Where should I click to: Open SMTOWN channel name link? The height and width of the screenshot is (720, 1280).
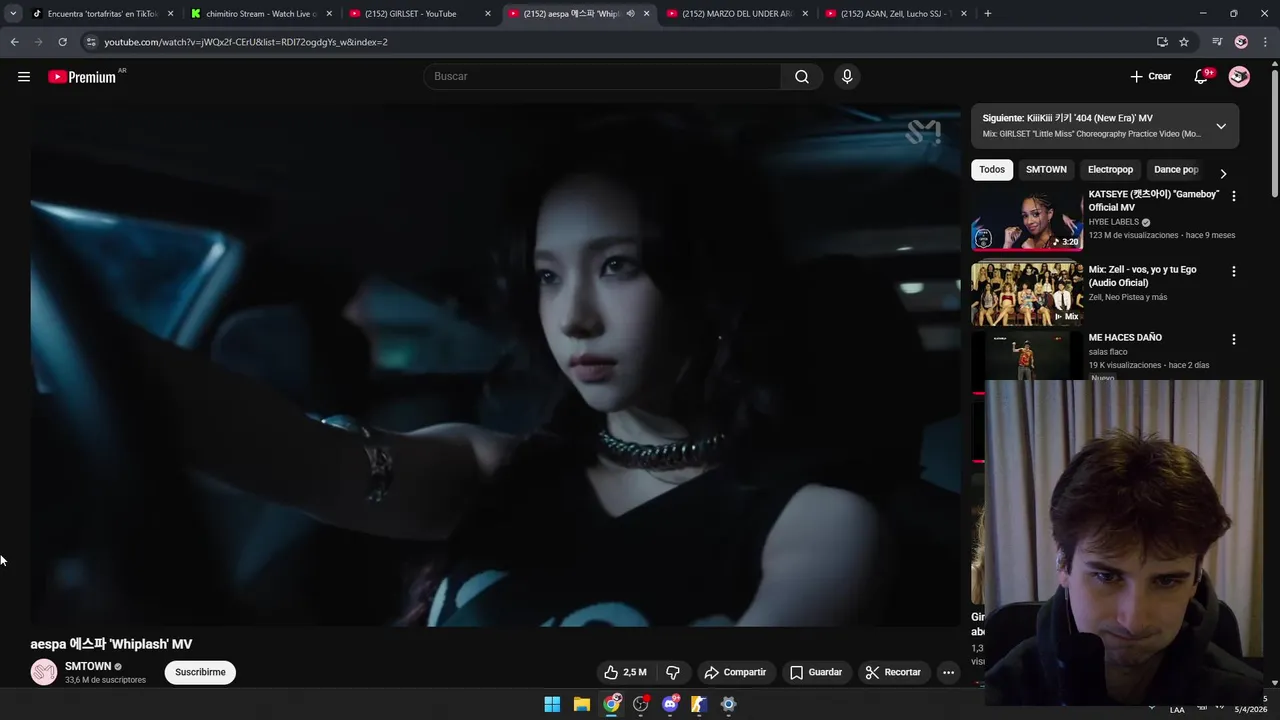88,666
